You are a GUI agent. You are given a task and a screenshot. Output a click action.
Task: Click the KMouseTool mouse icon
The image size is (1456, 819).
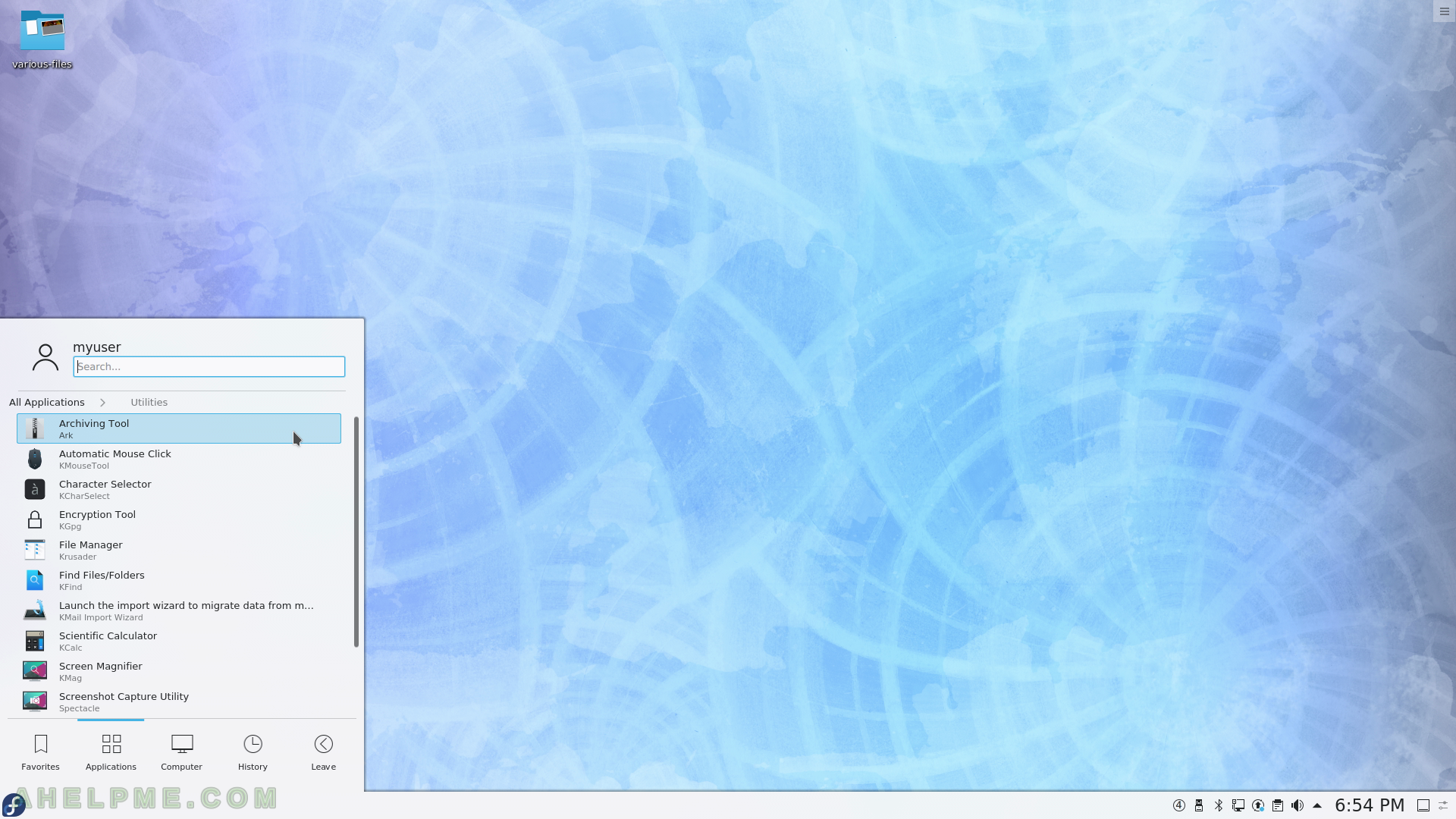coord(35,459)
